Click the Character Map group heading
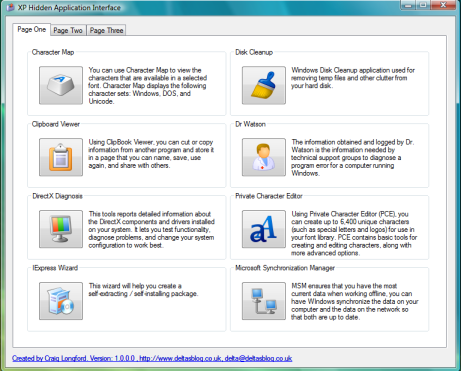461x371 pixels. click(x=53, y=52)
